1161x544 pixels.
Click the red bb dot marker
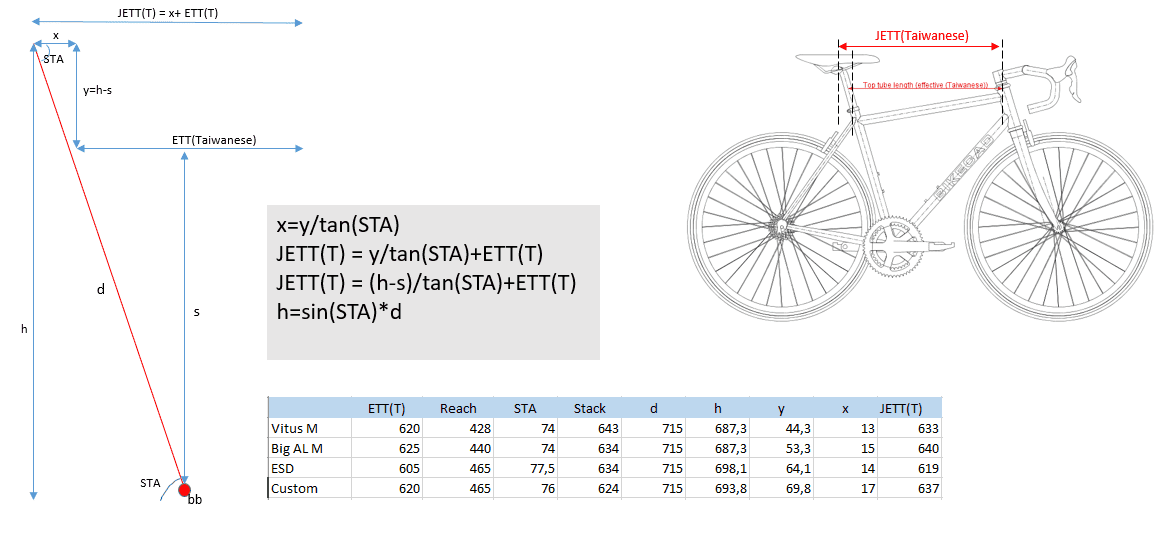tap(184, 489)
